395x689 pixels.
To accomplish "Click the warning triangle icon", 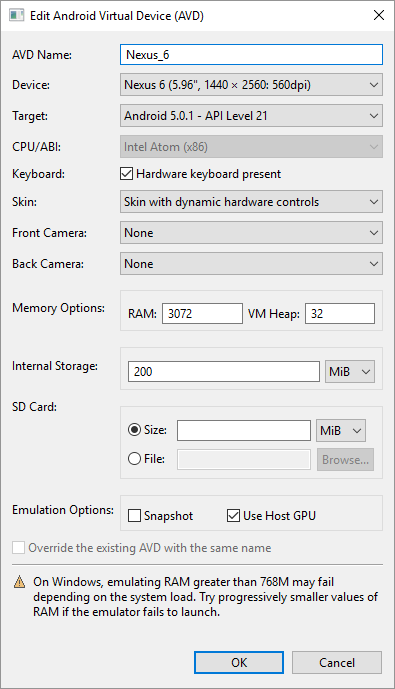I will point(19,582).
